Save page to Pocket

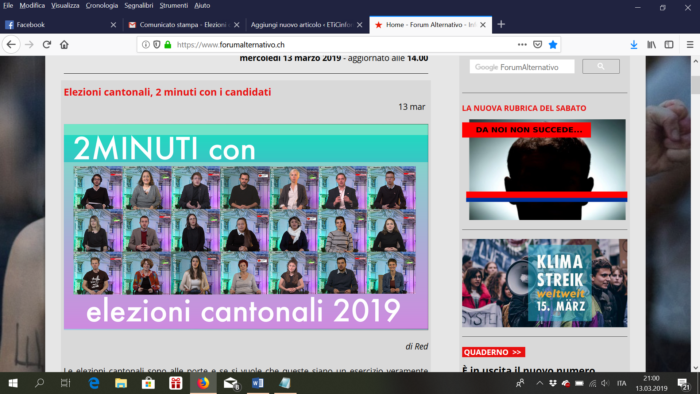point(538,45)
